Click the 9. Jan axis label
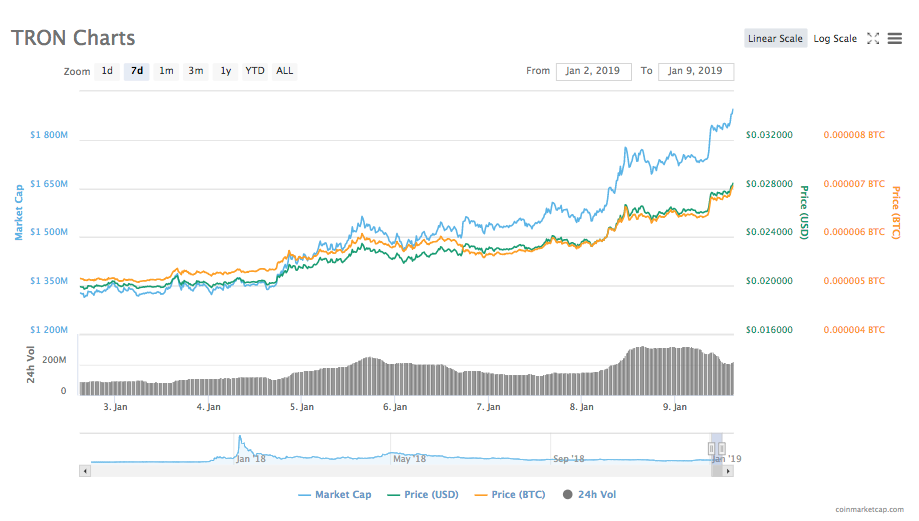This screenshot has width=919, height=521. coord(675,407)
